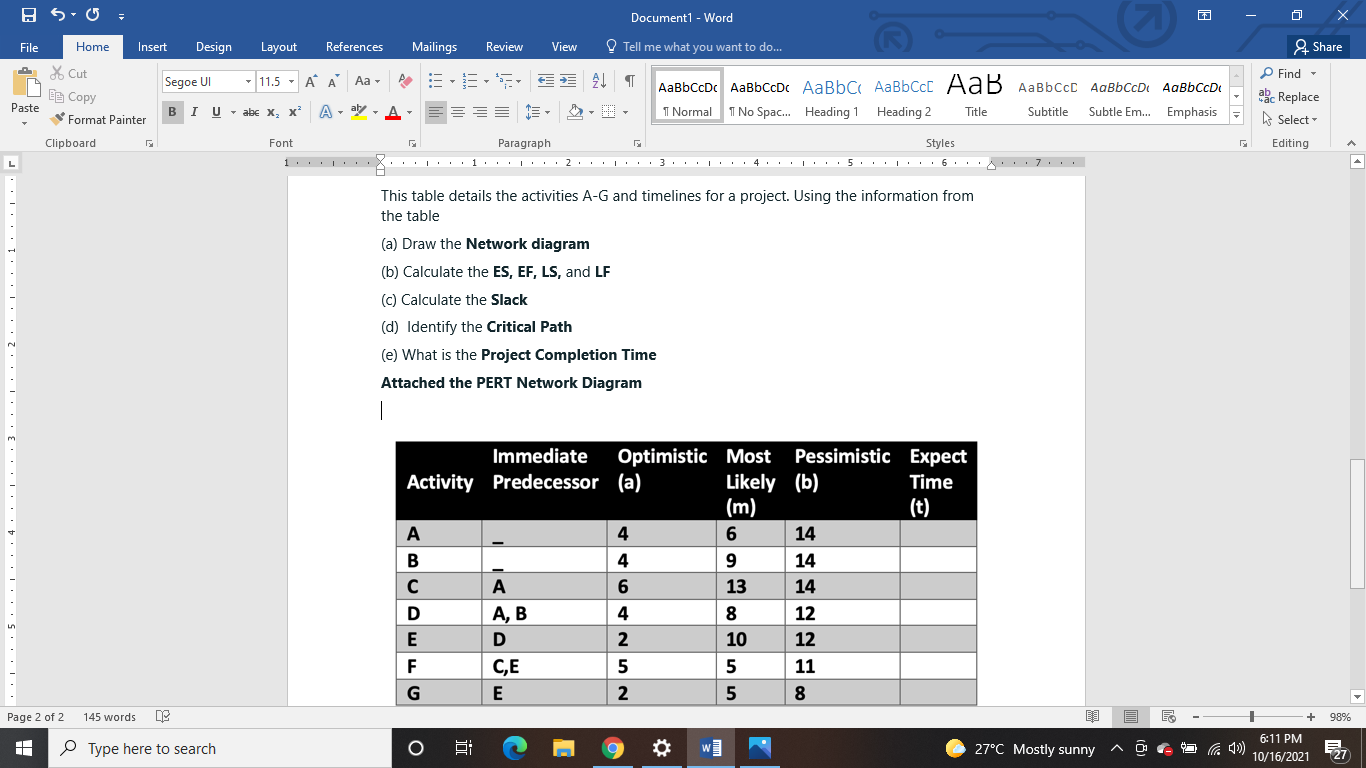Image resolution: width=1366 pixels, height=768 pixels.
Task: Adjust the zoom slider in status bar
Action: click(1252, 717)
